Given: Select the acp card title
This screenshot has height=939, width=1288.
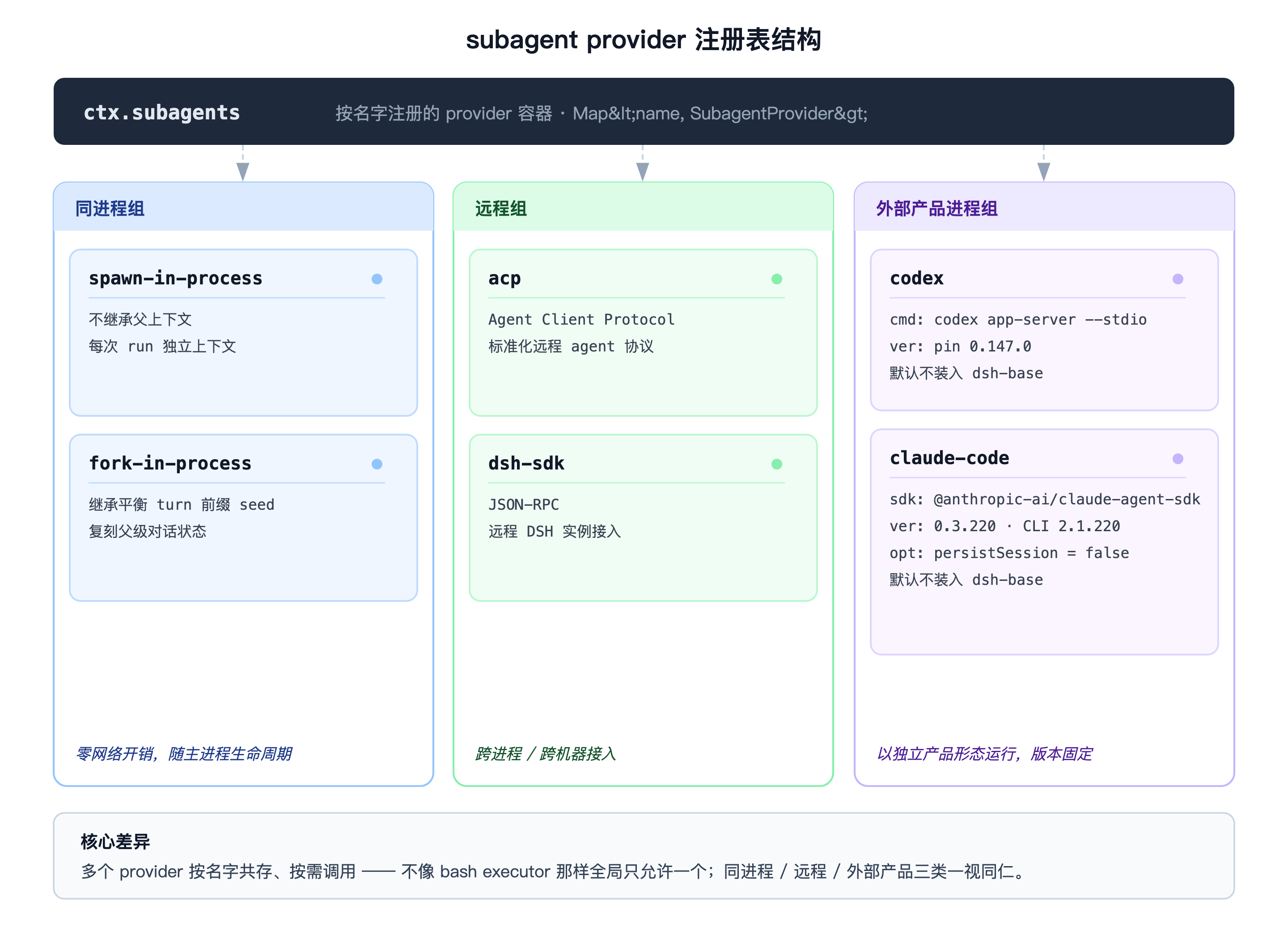Looking at the screenshot, I should click(x=504, y=278).
